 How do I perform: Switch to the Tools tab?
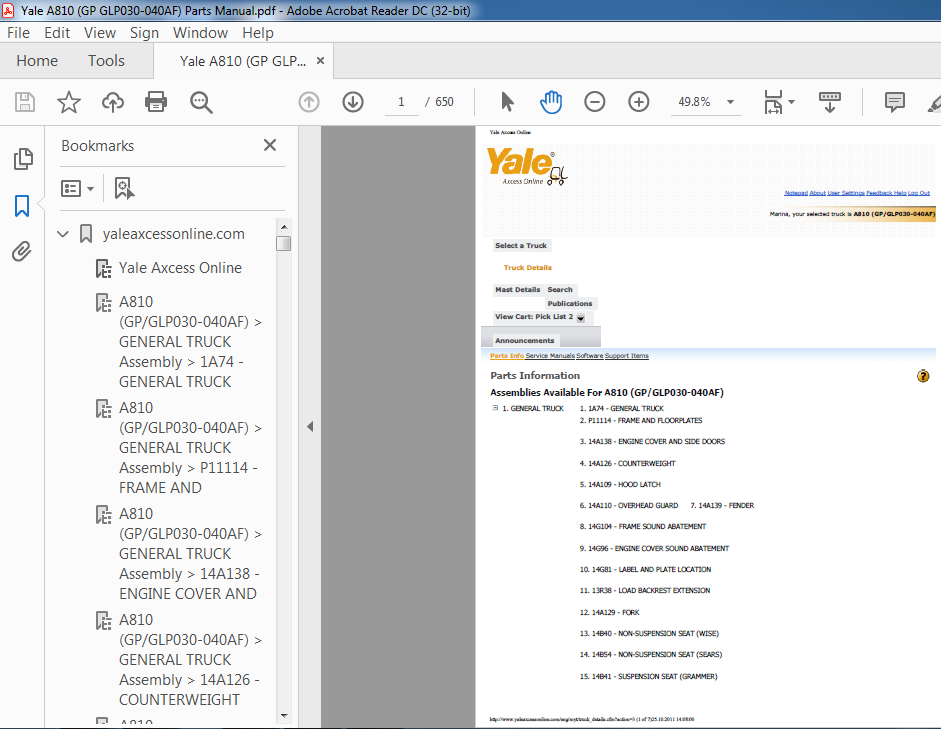point(106,61)
